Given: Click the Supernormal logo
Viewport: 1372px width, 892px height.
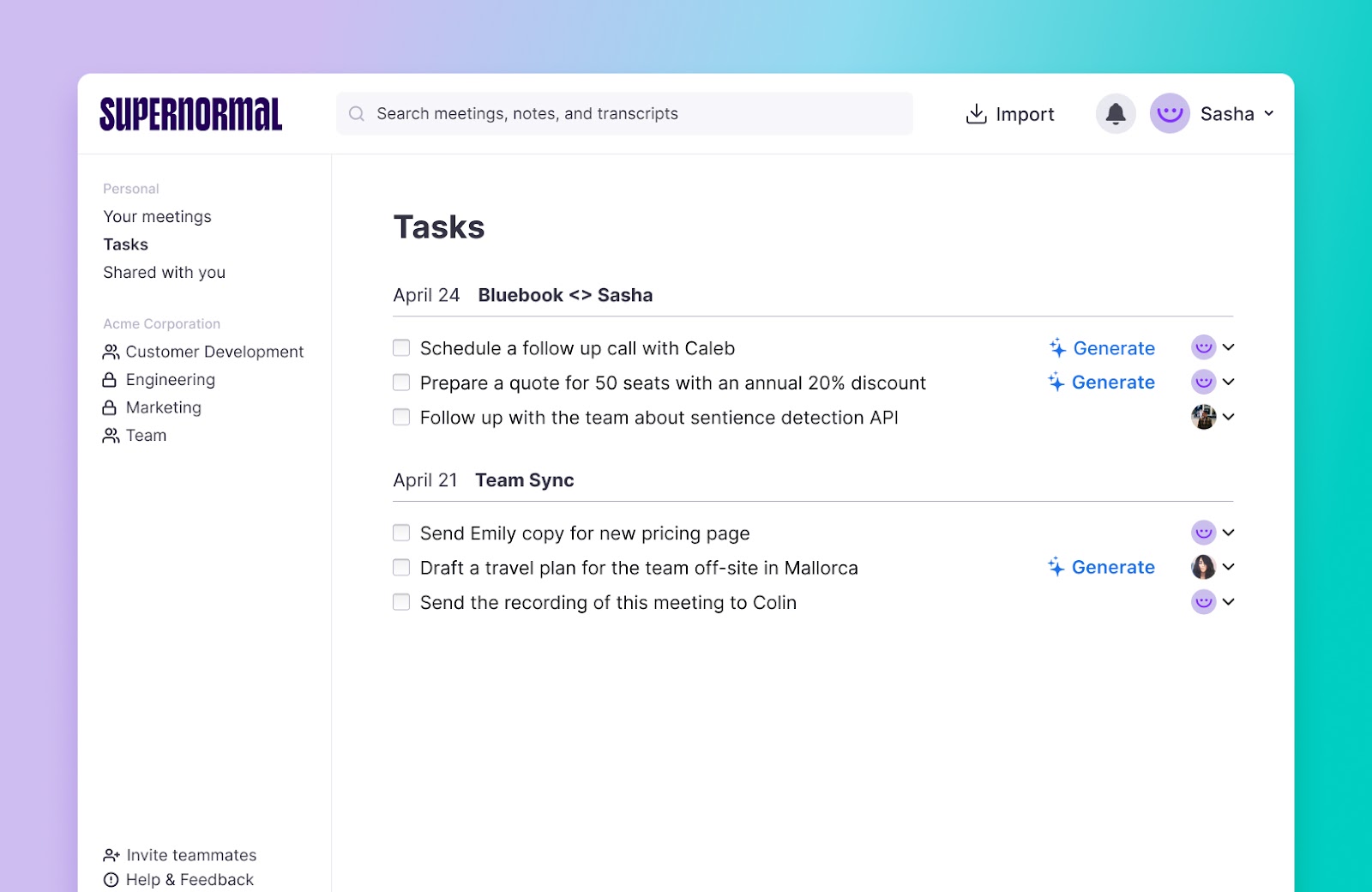Looking at the screenshot, I should click(190, 114).
